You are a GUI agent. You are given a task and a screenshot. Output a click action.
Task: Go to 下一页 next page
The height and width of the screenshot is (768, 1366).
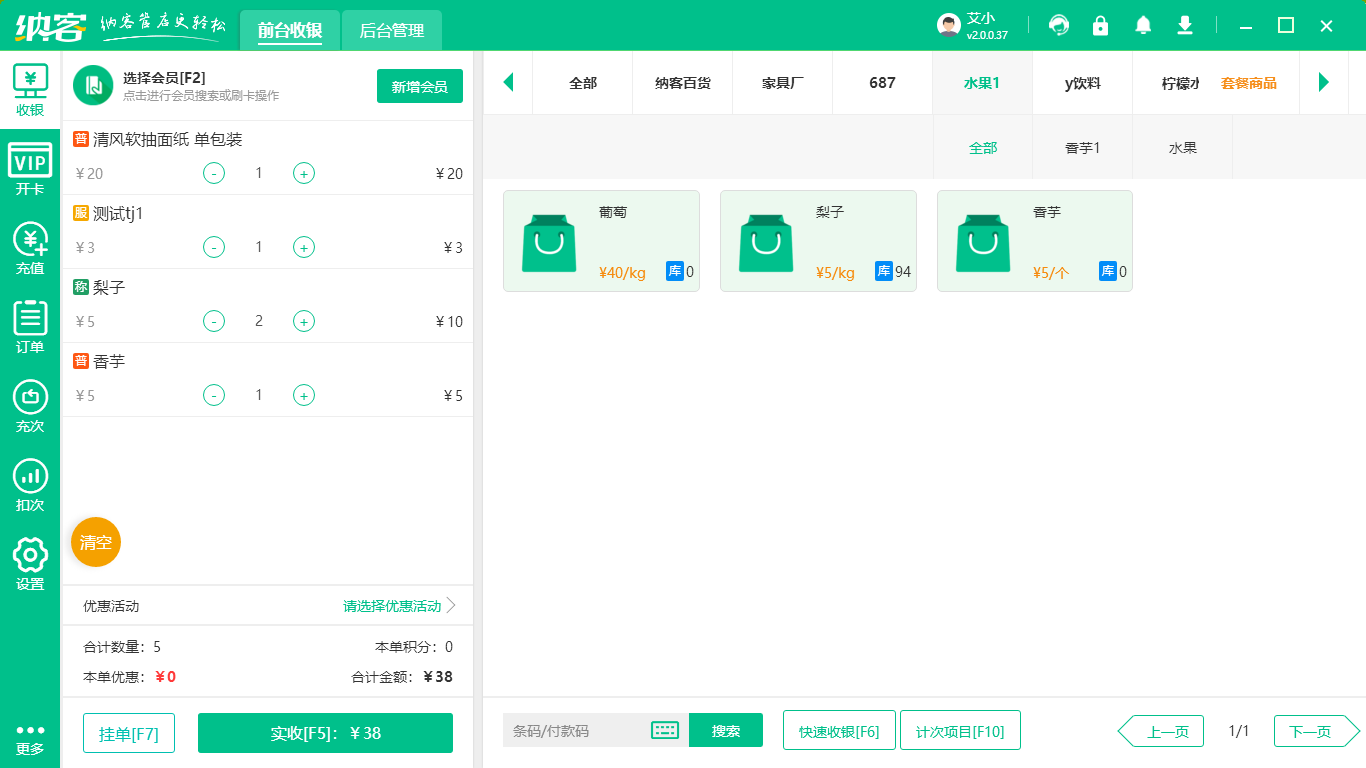[x=1317, y=731]
